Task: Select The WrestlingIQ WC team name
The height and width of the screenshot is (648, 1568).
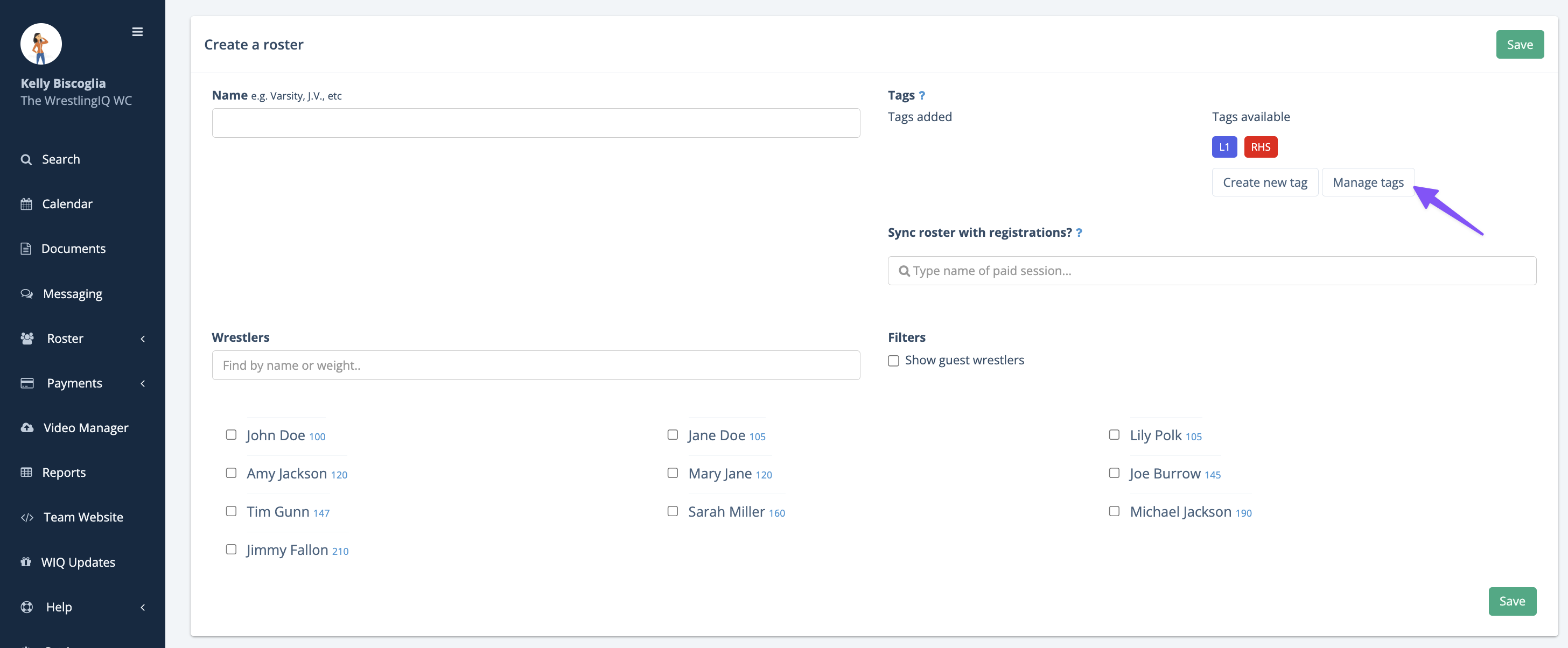Action: 76,101
